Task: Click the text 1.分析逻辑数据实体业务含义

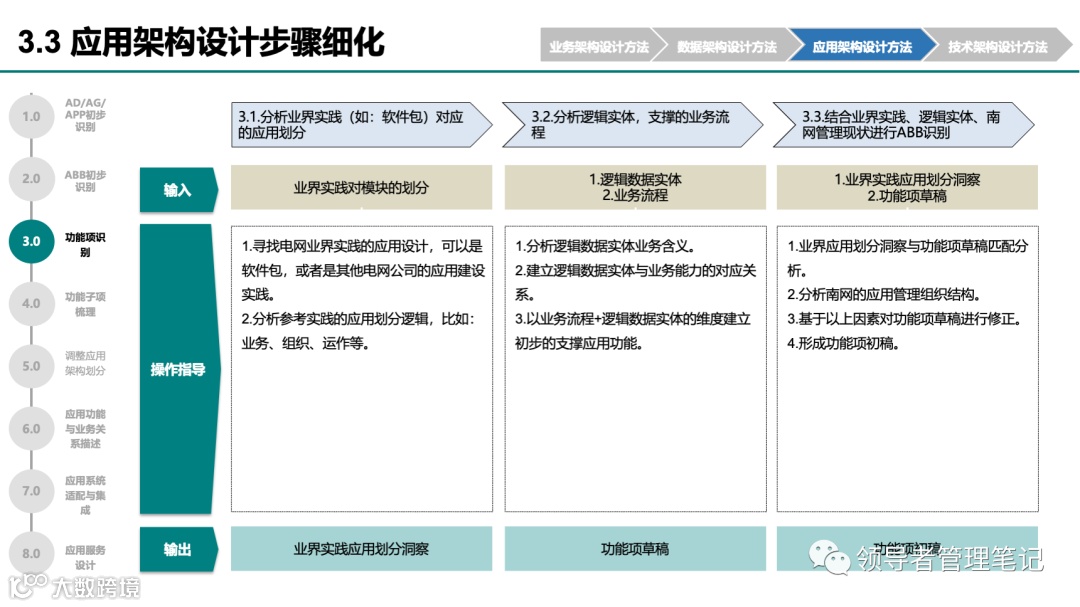Action: click(x=605, y=247)
